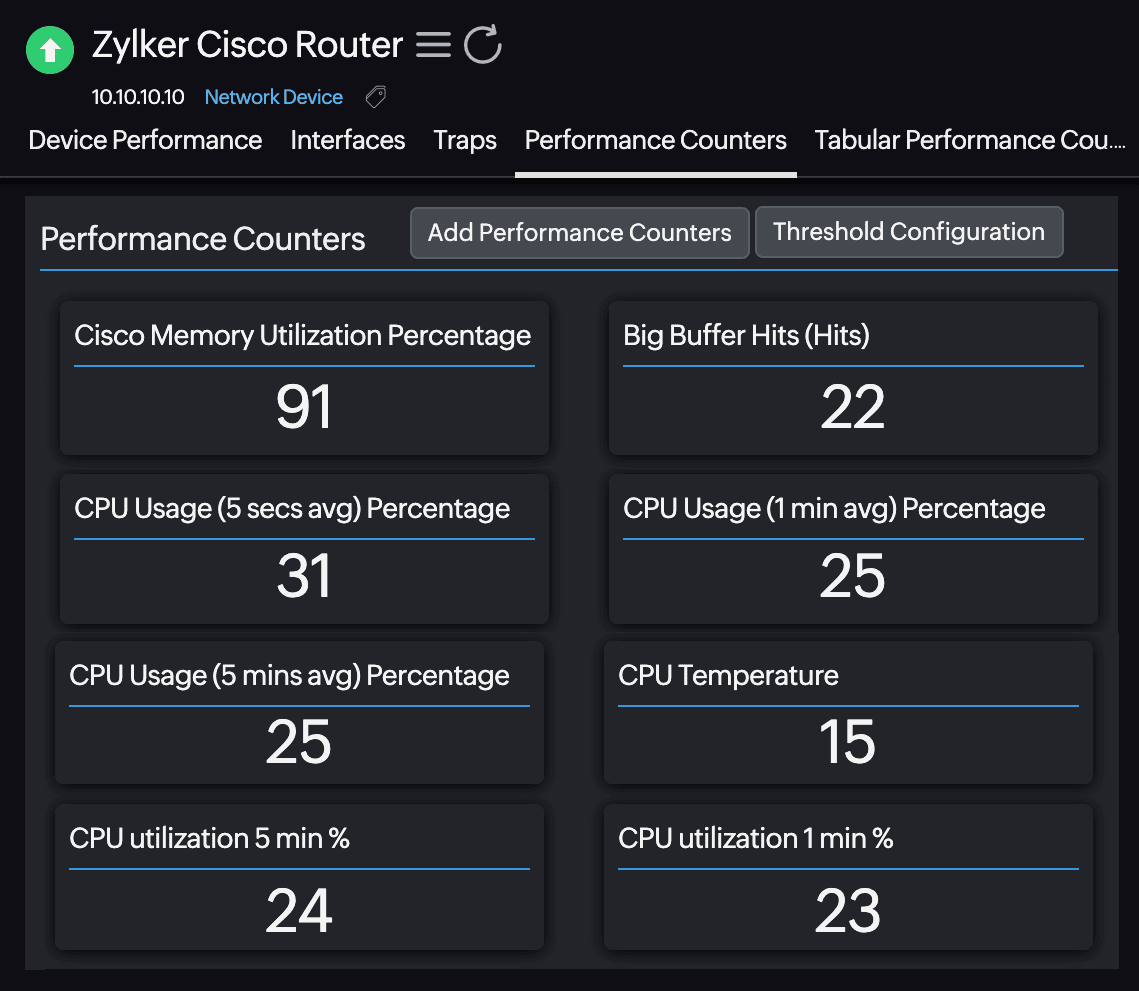Viewport: 1139px width, 991px height.
Task: Open Threshold Configuration
Action: tap(908, 231)
